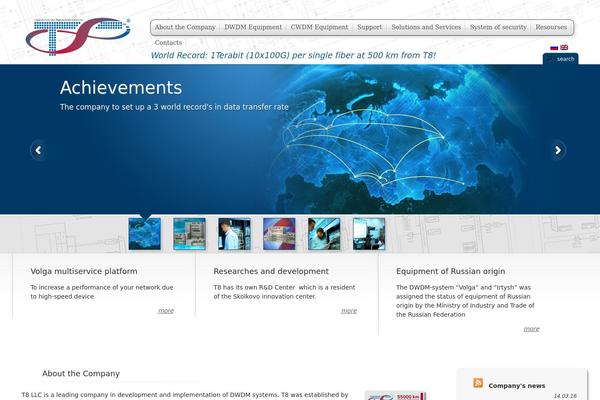This screenshot has width=600, height=400.
Task: Open Researches and development heading
Action: (x=271, y=271)
